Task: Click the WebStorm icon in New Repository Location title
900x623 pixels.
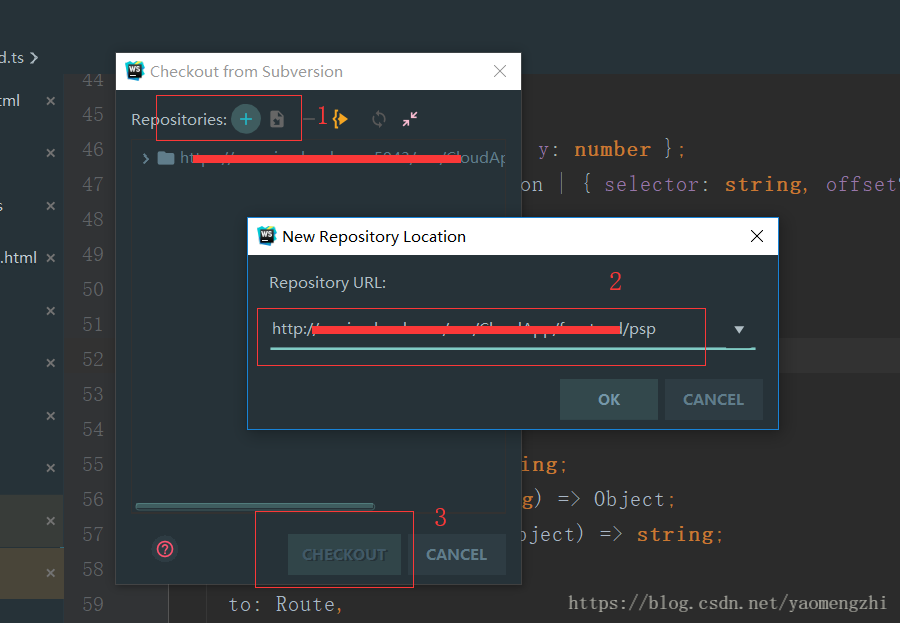Action: 267,236
